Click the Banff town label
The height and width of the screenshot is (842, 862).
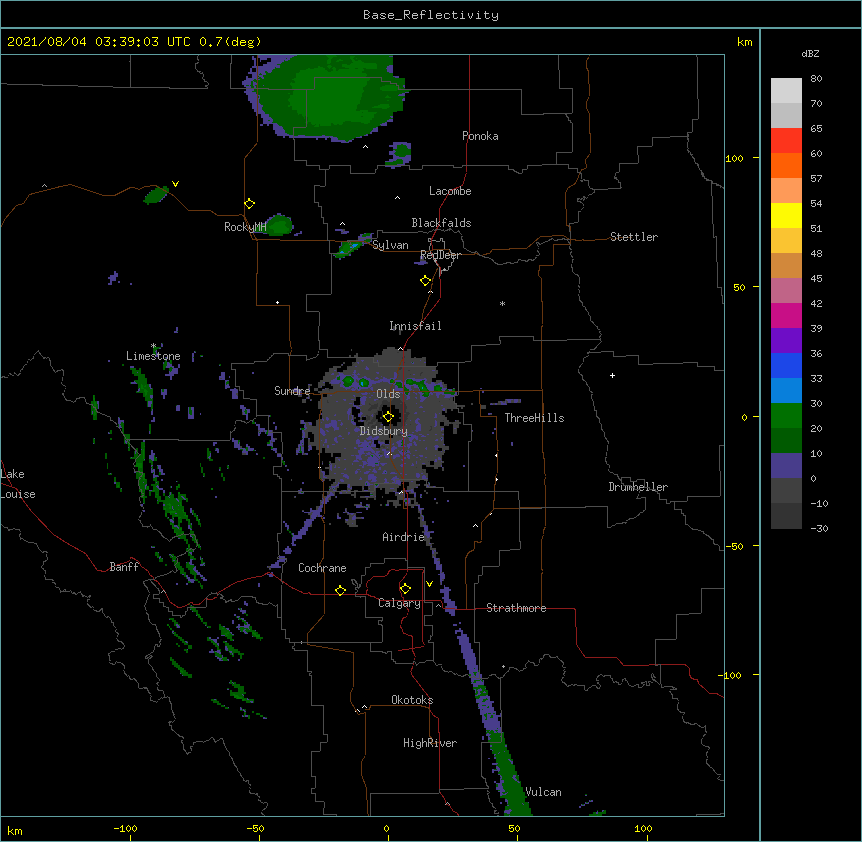click(x=124, y=567)
